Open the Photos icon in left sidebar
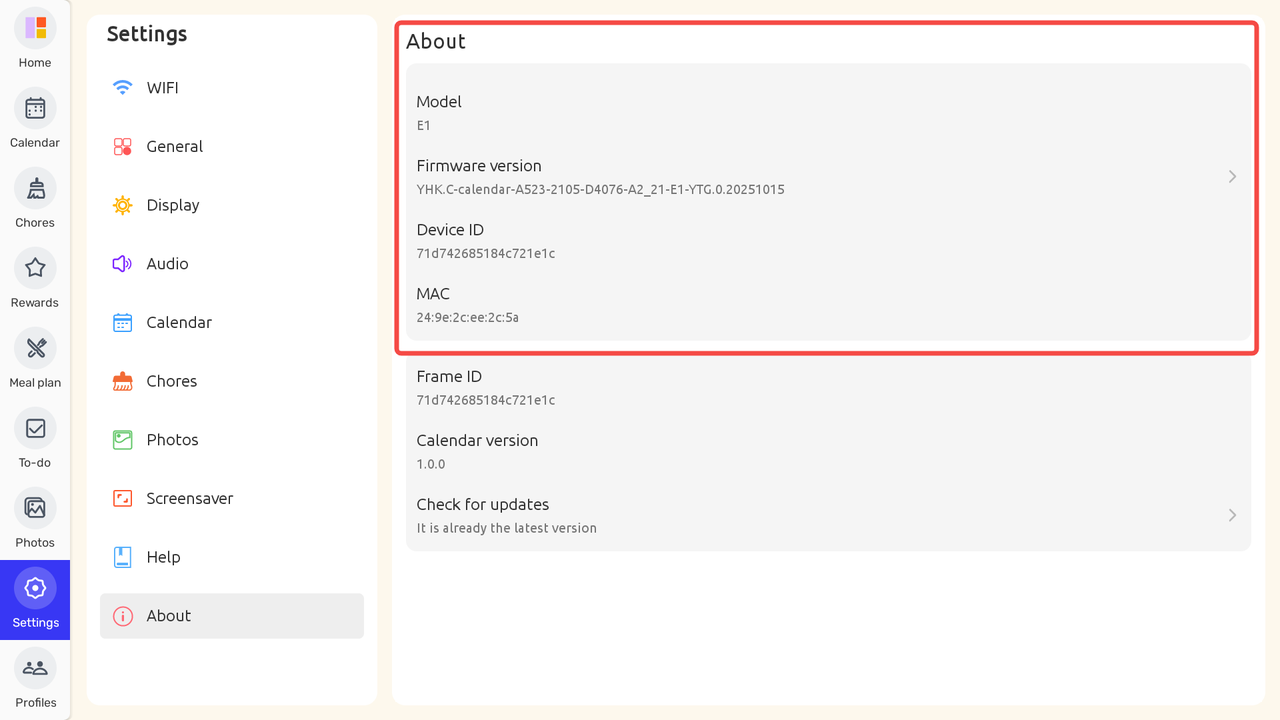 (35, 508)
